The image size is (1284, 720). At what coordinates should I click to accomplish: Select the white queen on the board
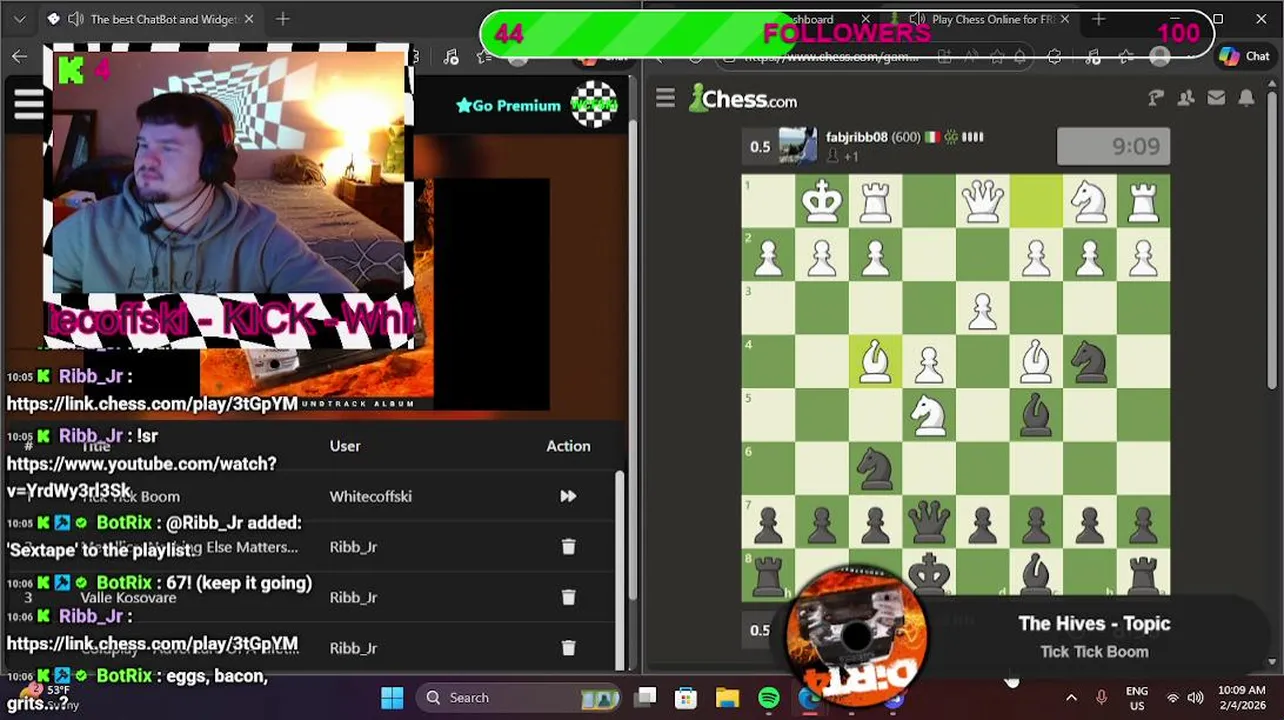(x=982, y=201)
